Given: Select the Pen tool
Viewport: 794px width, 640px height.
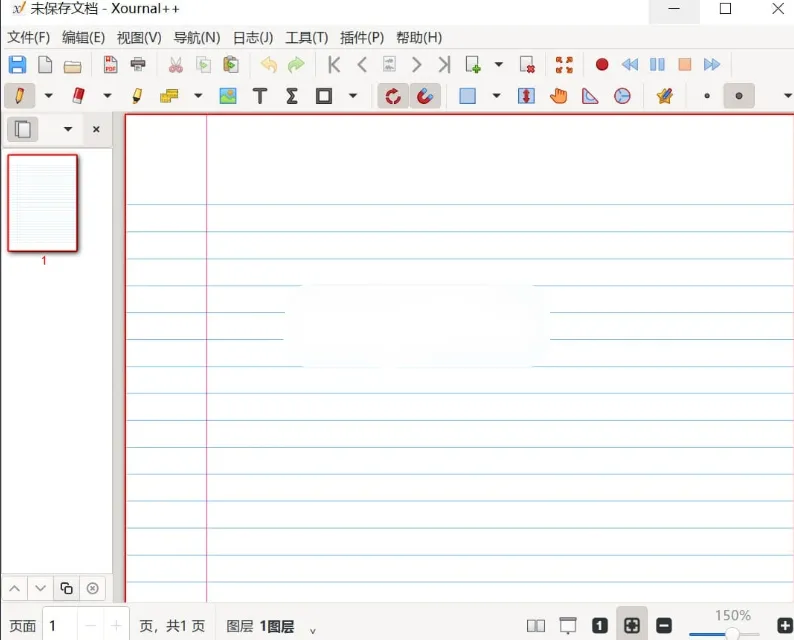Looking at the screenshot, I should (18, 96).
